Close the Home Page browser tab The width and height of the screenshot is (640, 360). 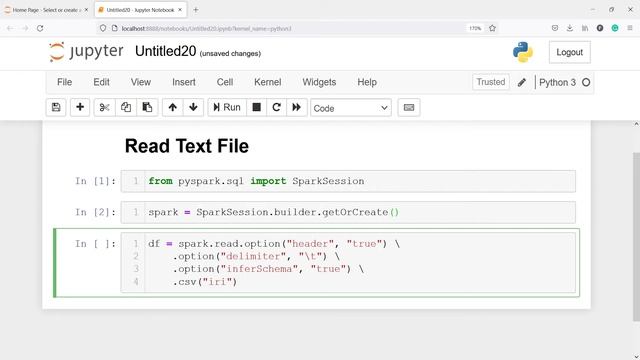pos(86,10)
